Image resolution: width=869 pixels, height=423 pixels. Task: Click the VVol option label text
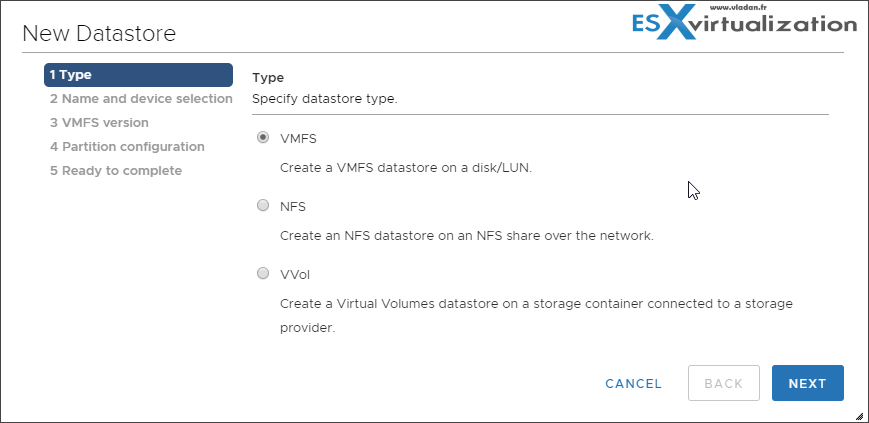pyautogui.click(x=295, y=274)
